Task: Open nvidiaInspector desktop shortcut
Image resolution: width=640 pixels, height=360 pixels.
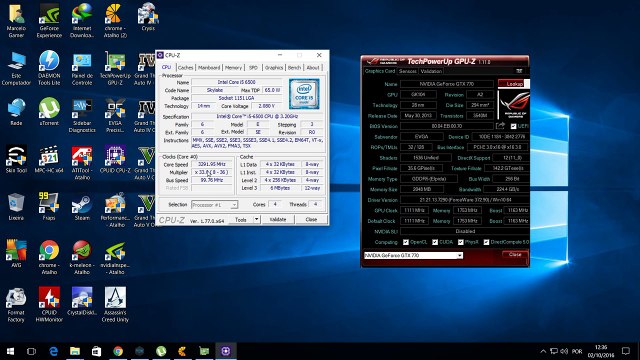Action: click(115, 257)
